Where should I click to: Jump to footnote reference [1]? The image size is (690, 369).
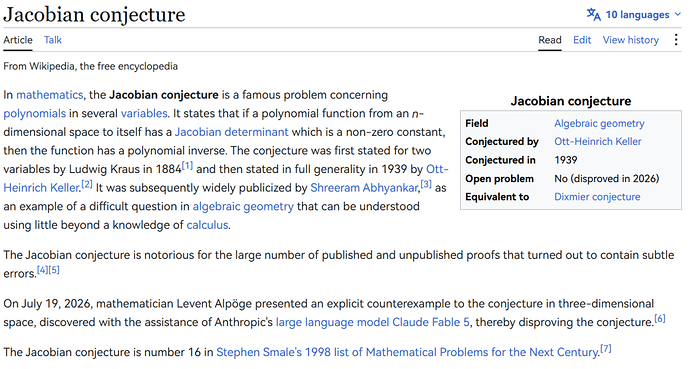point(187,166)
